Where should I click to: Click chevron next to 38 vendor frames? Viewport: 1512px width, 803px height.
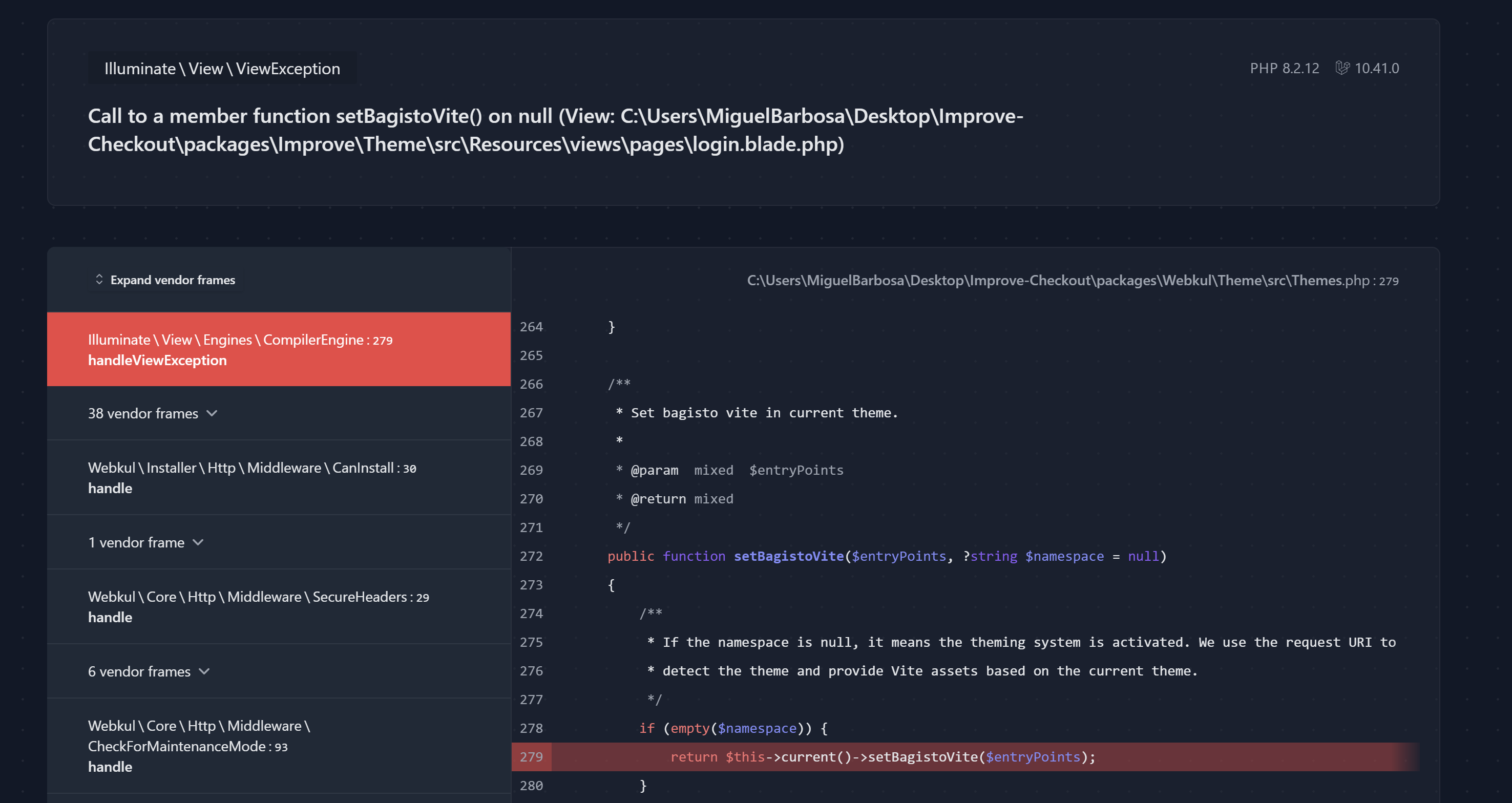[212, 413]
